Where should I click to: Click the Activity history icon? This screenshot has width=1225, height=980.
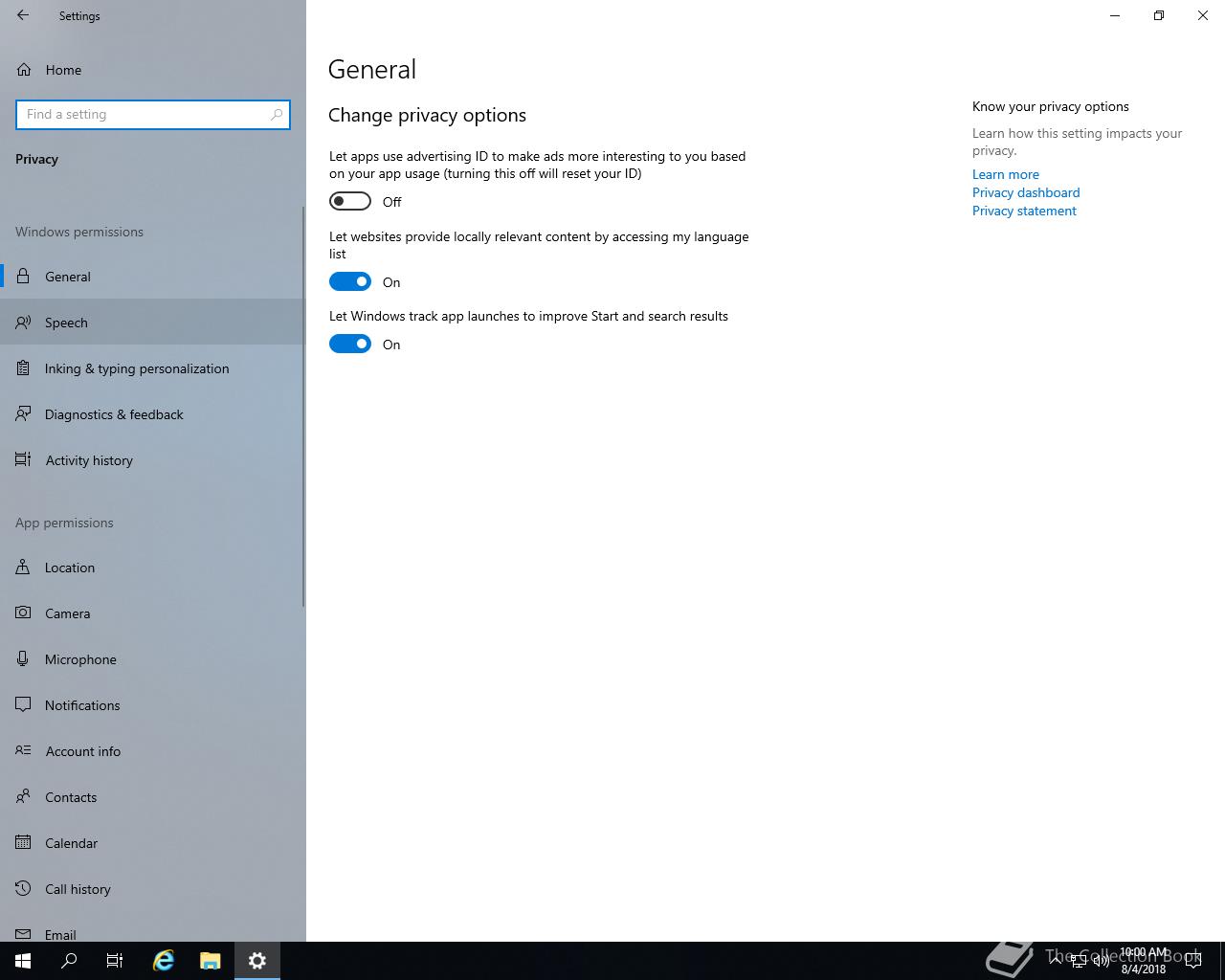click(23, 460)
